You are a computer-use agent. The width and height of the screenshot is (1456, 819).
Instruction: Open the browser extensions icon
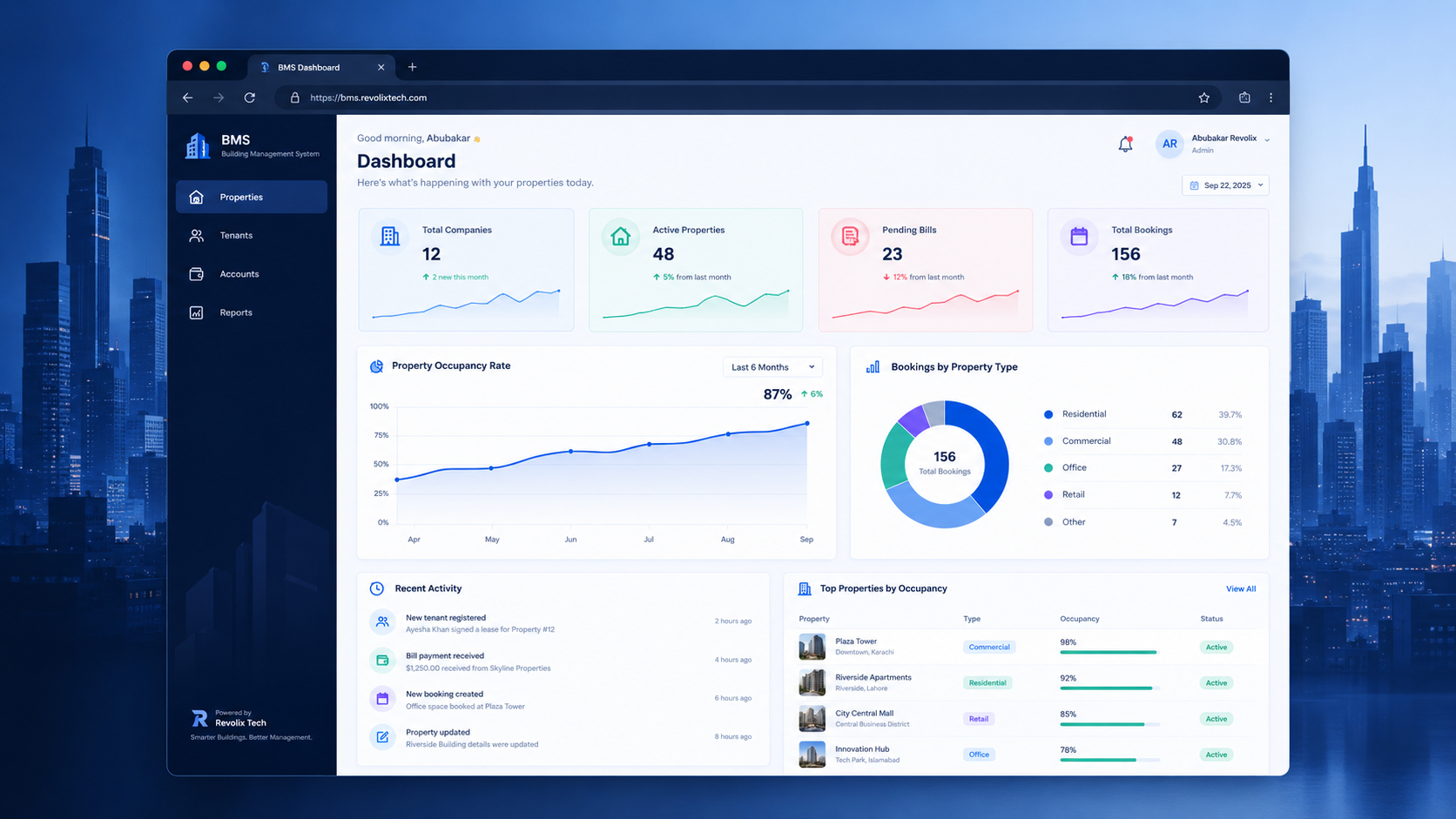(1244, 97)
